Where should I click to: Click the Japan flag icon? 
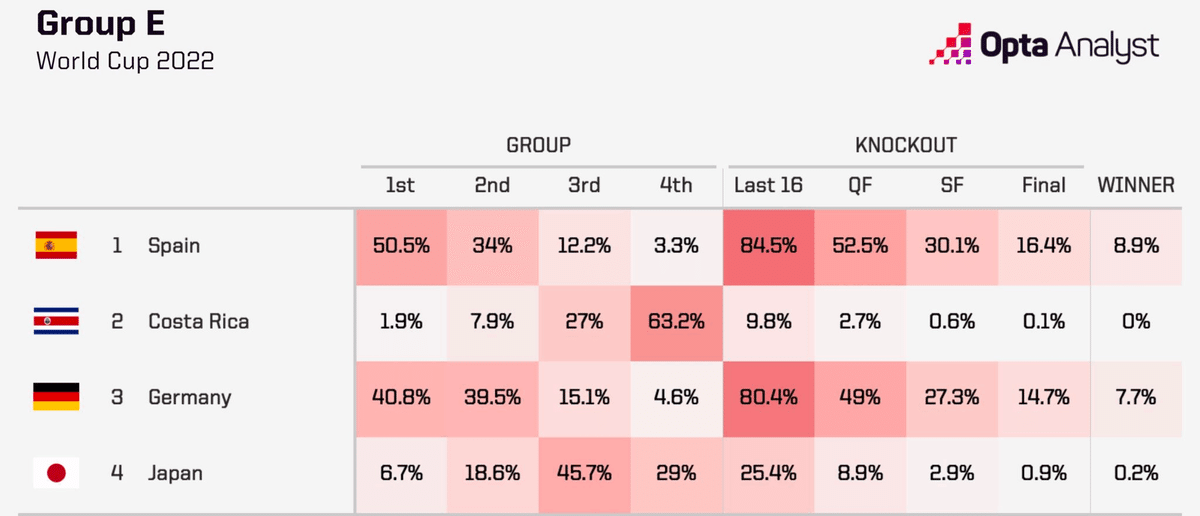pos(57,473)
